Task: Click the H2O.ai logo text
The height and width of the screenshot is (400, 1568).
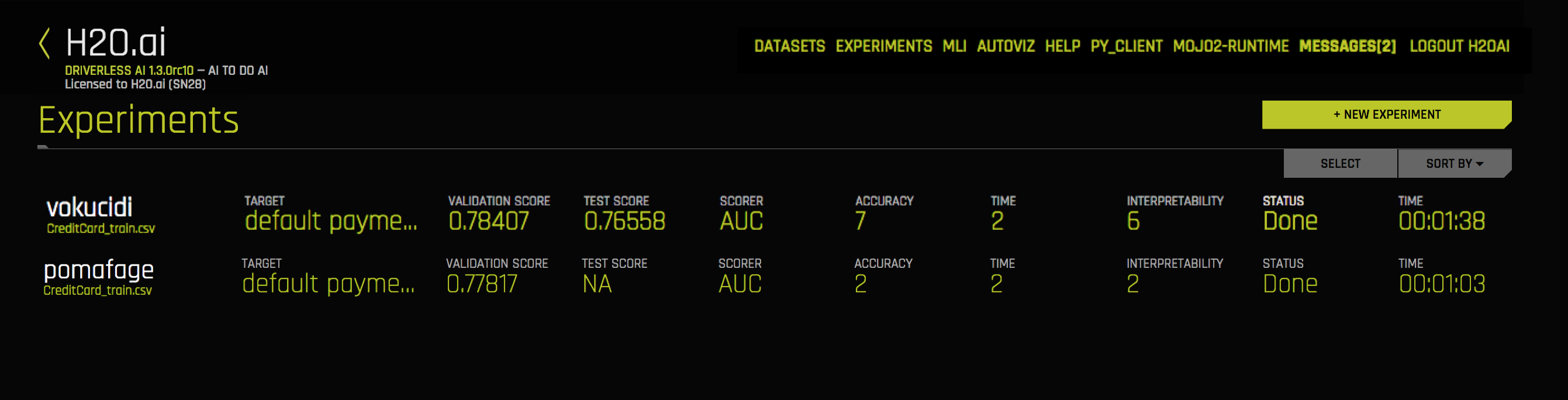Action: pyautogui.click(x=116, y=43)
